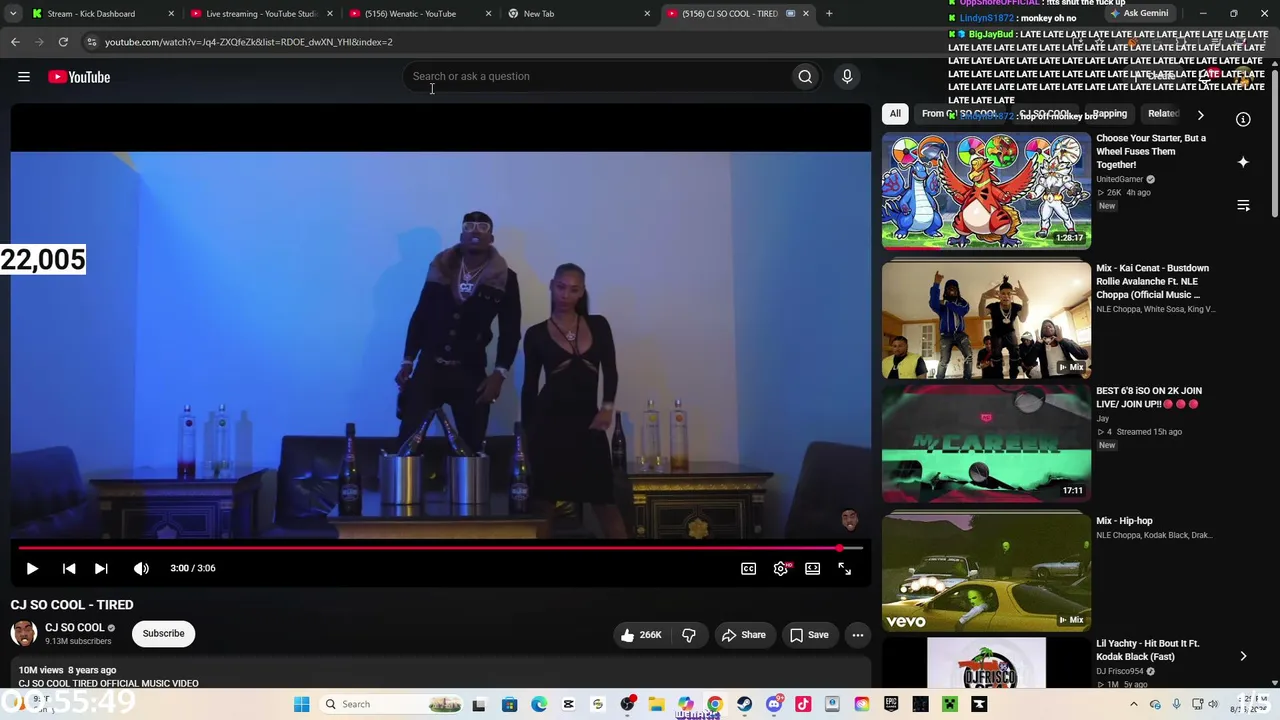Viewport: 1280px width, 720px height.
Task: Open Google Chrome from the taskbar
Action: 714,704
